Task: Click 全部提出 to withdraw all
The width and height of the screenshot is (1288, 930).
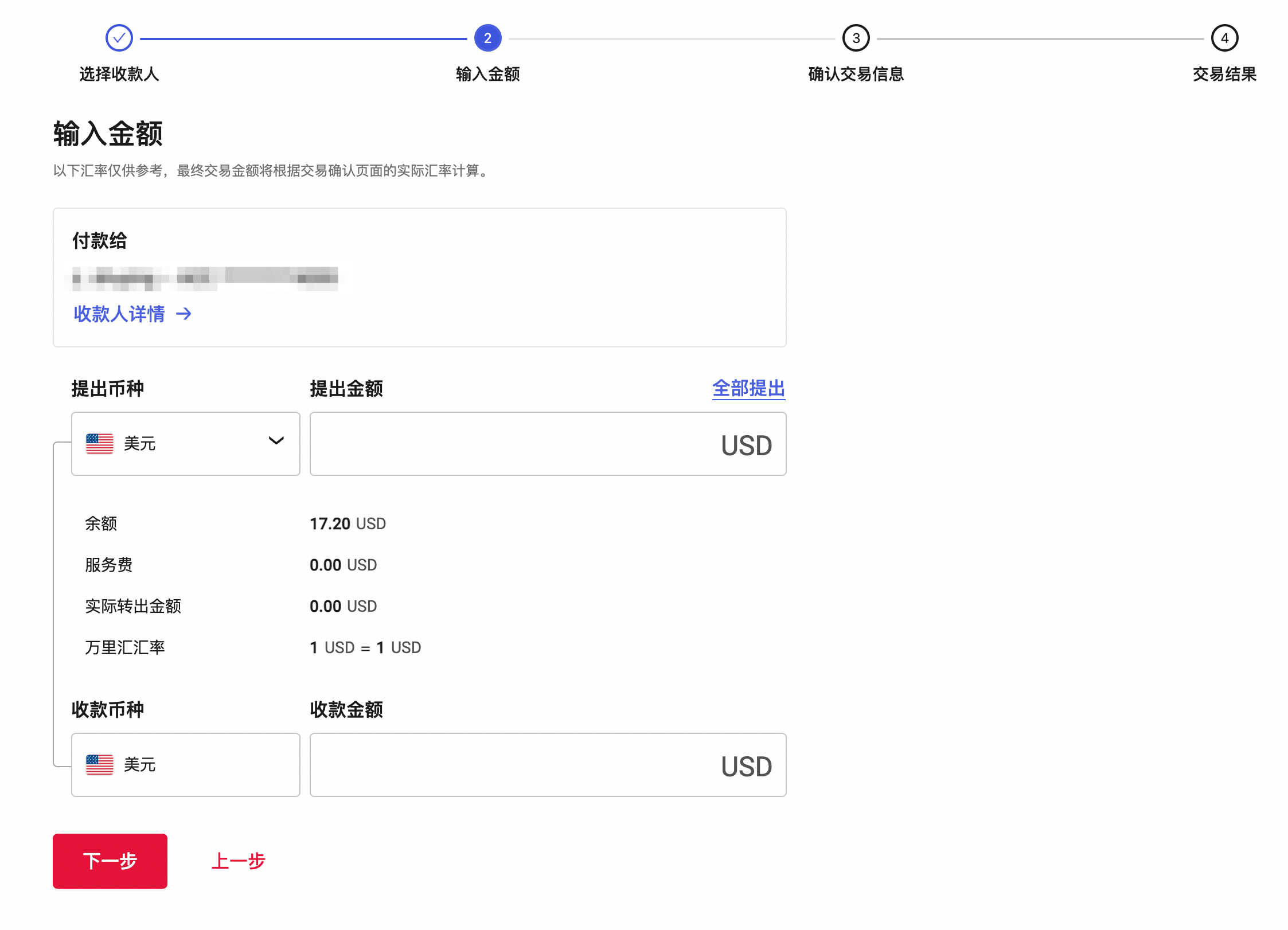Action: tap(748, 388)
